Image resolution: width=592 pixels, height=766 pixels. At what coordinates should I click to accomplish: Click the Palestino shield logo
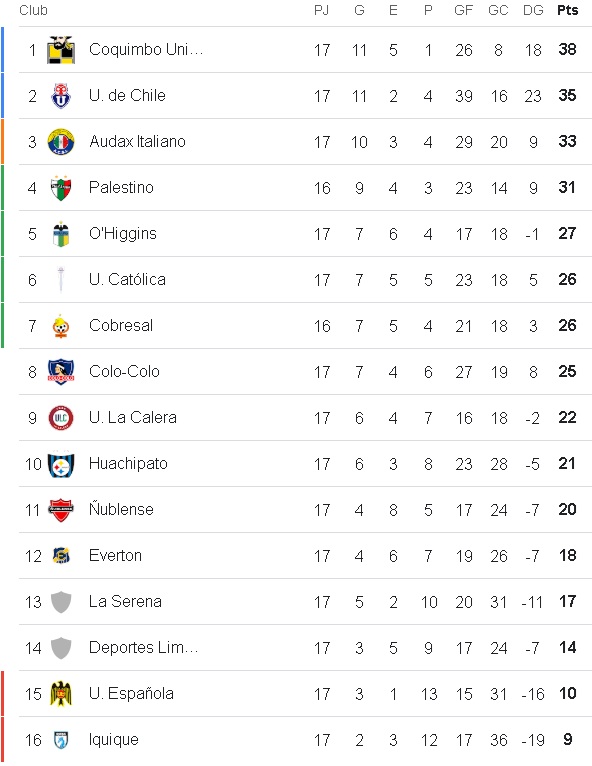point(61,188)
